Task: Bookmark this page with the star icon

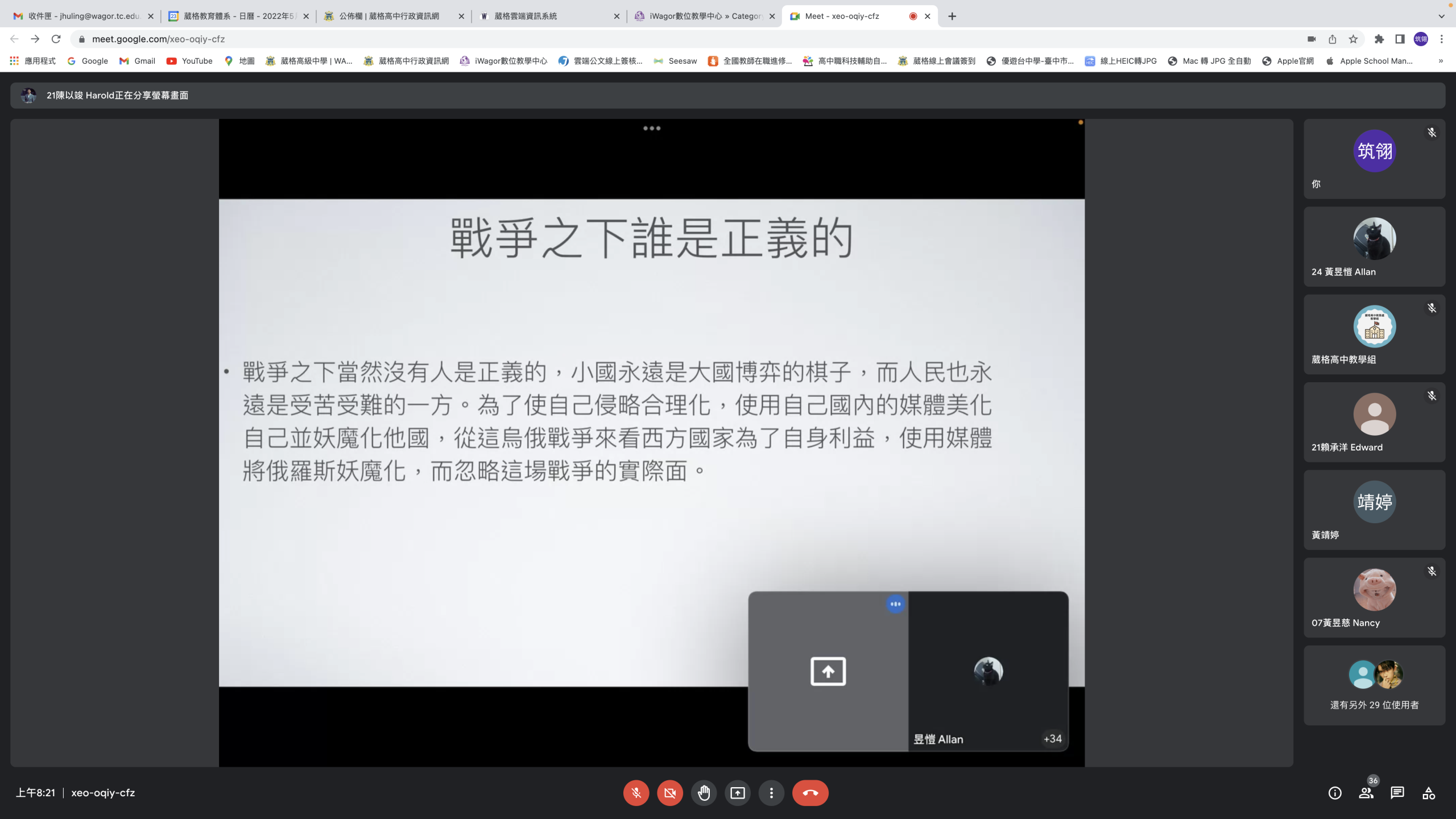Action: click(x=1353, y=39)
